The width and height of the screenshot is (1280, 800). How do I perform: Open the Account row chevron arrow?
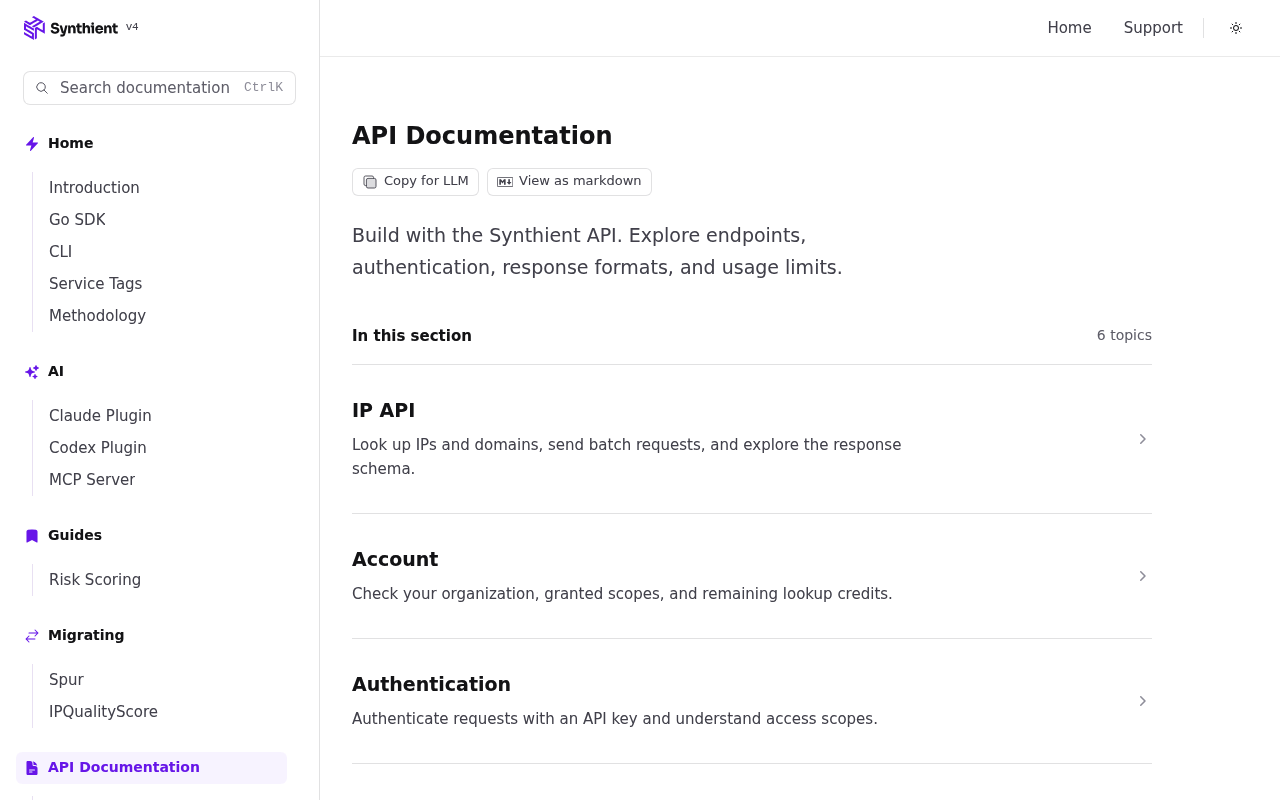(x=1142, y=576)
